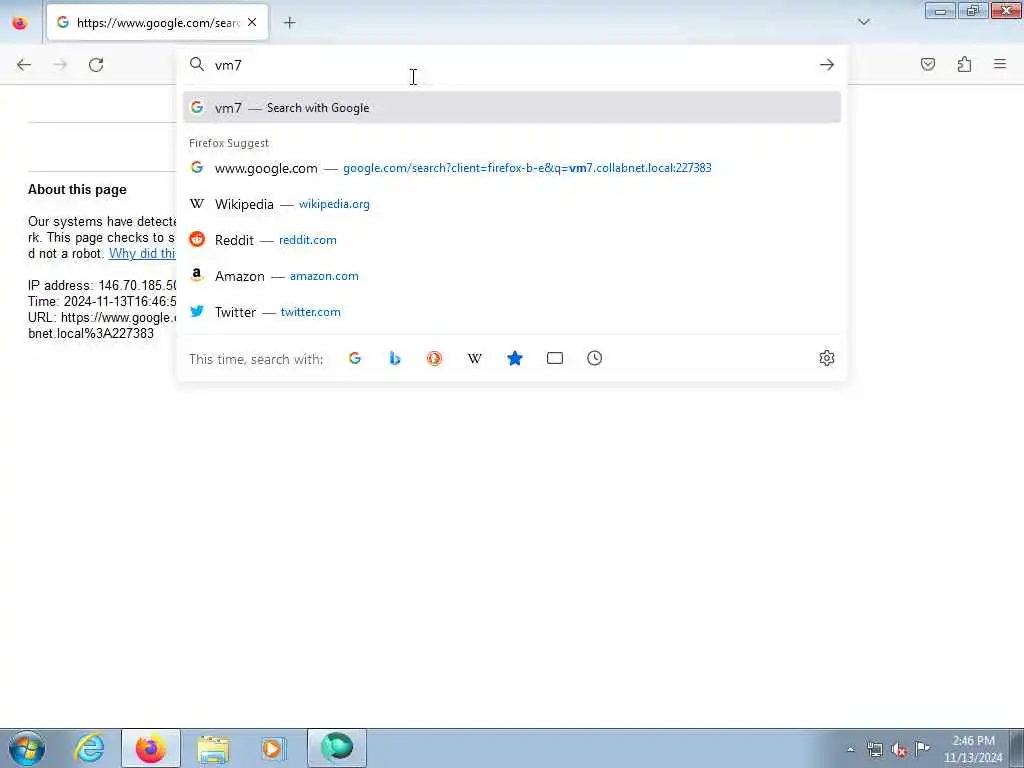The width and height of the screenshot is (1024, 768).
Task: Open the Extensions puzzle icon
Action: click(x=964, y=64)
